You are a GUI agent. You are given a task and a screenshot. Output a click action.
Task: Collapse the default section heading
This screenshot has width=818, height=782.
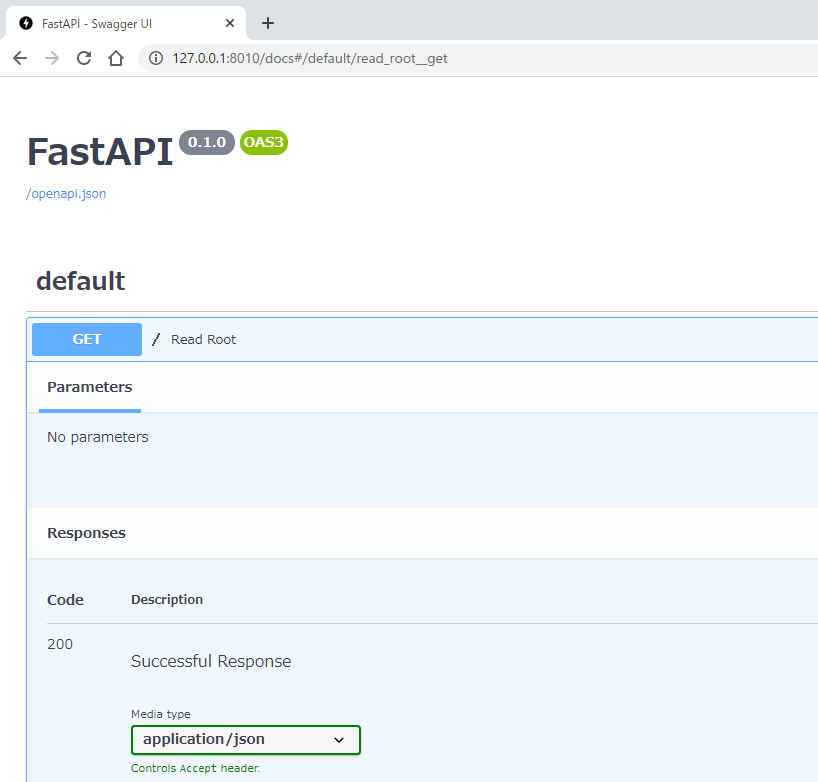(x=80, y=281)
